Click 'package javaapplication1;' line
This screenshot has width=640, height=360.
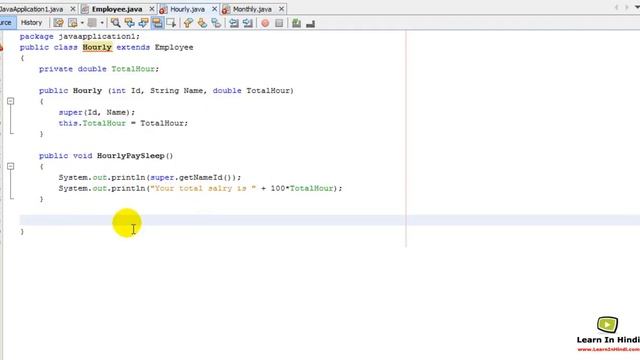coord(80,37)
